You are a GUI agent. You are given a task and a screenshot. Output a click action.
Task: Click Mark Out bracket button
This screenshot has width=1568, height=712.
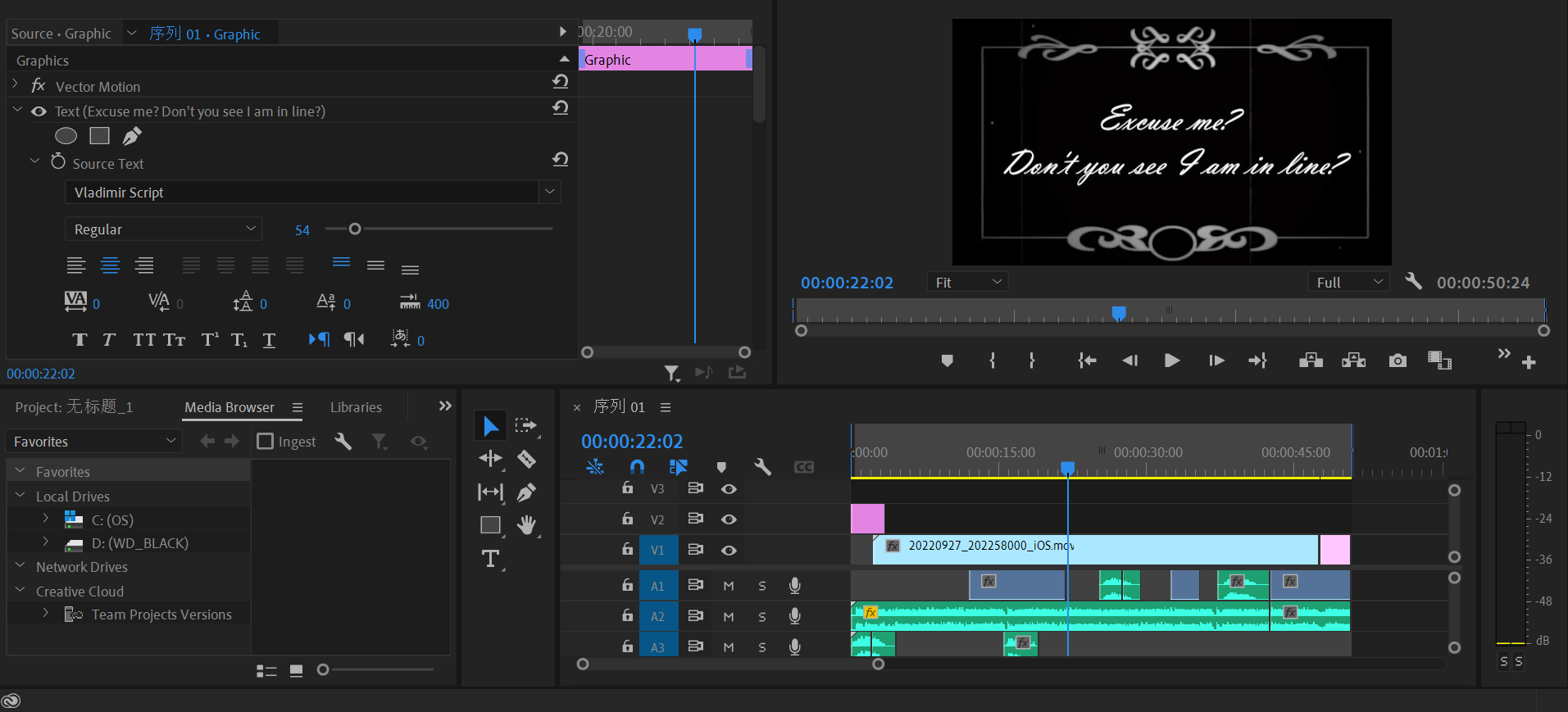pos(1031,361)
